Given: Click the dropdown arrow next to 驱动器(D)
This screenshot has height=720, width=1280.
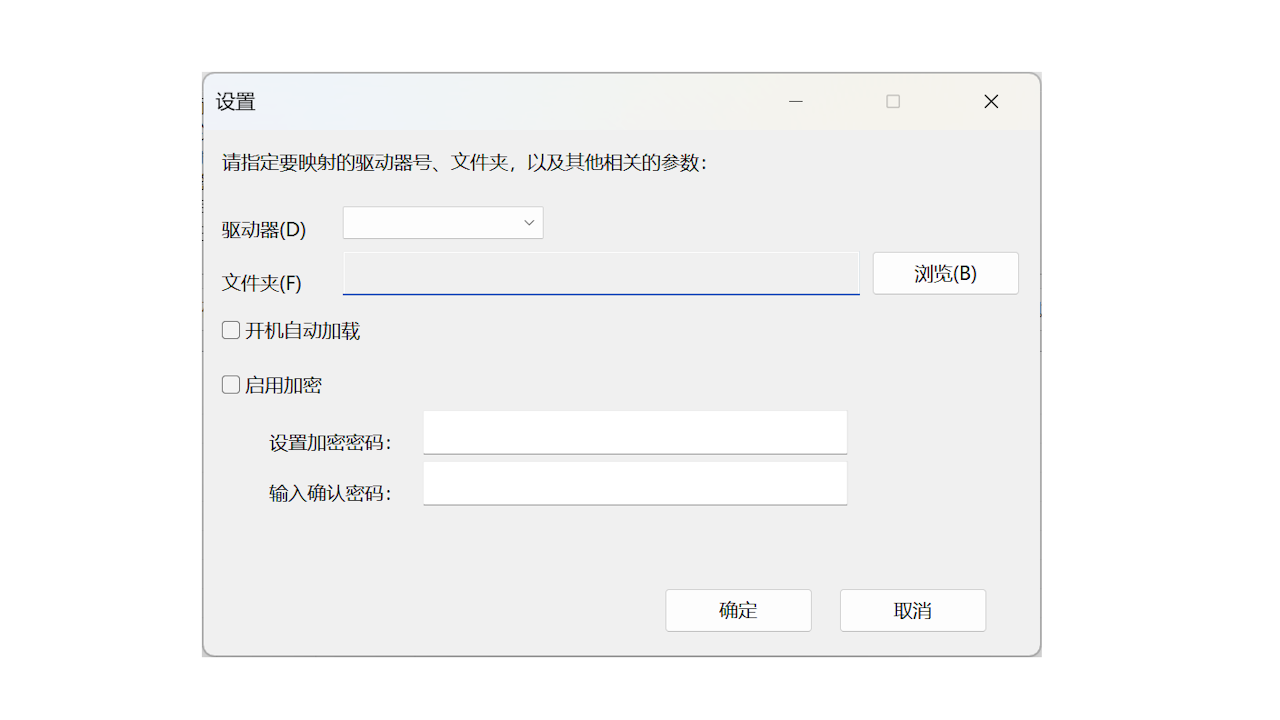Looking at the screenshot, I should (x=528, y=222).
